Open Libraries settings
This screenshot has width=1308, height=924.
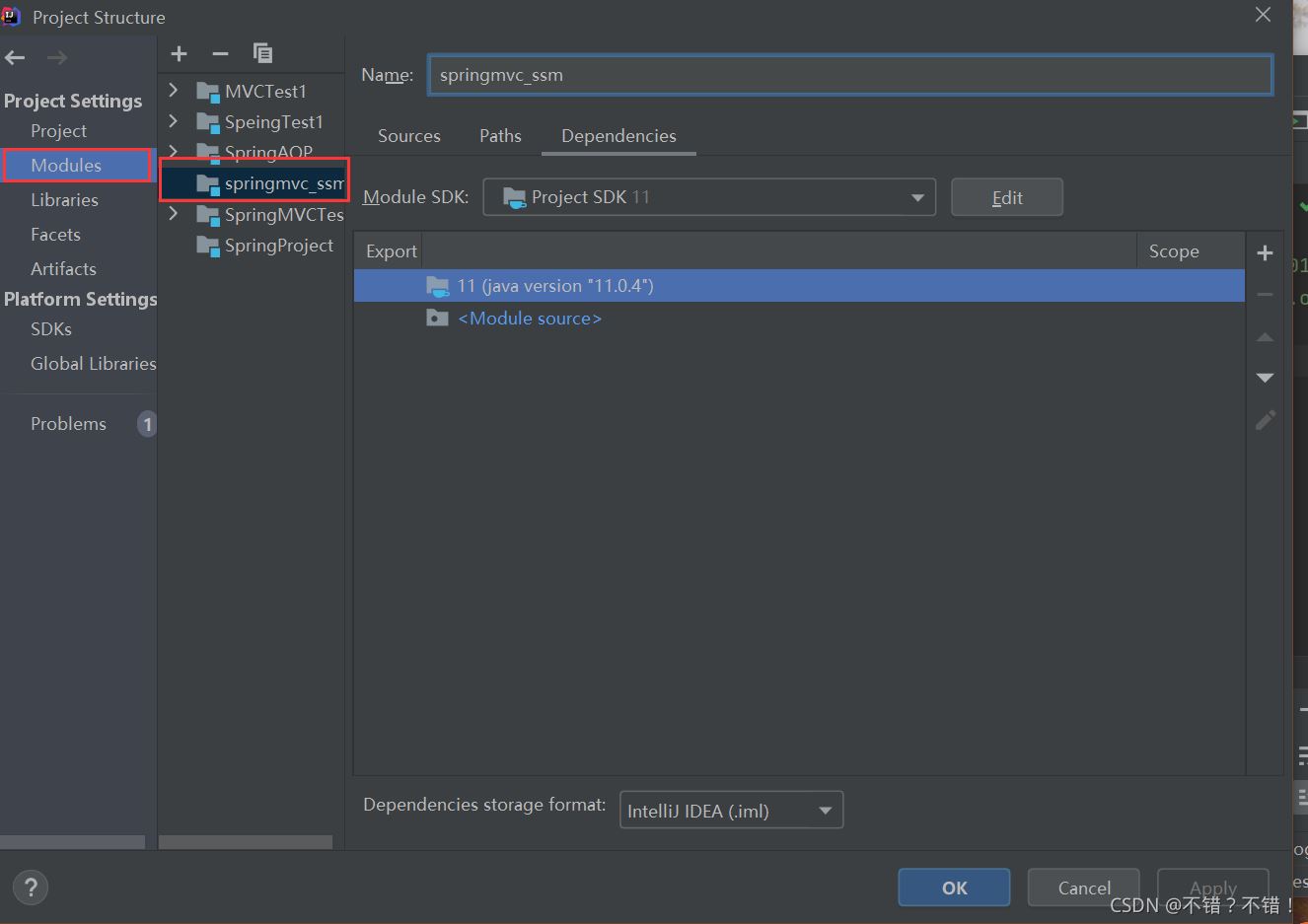[x=64, y=200]
